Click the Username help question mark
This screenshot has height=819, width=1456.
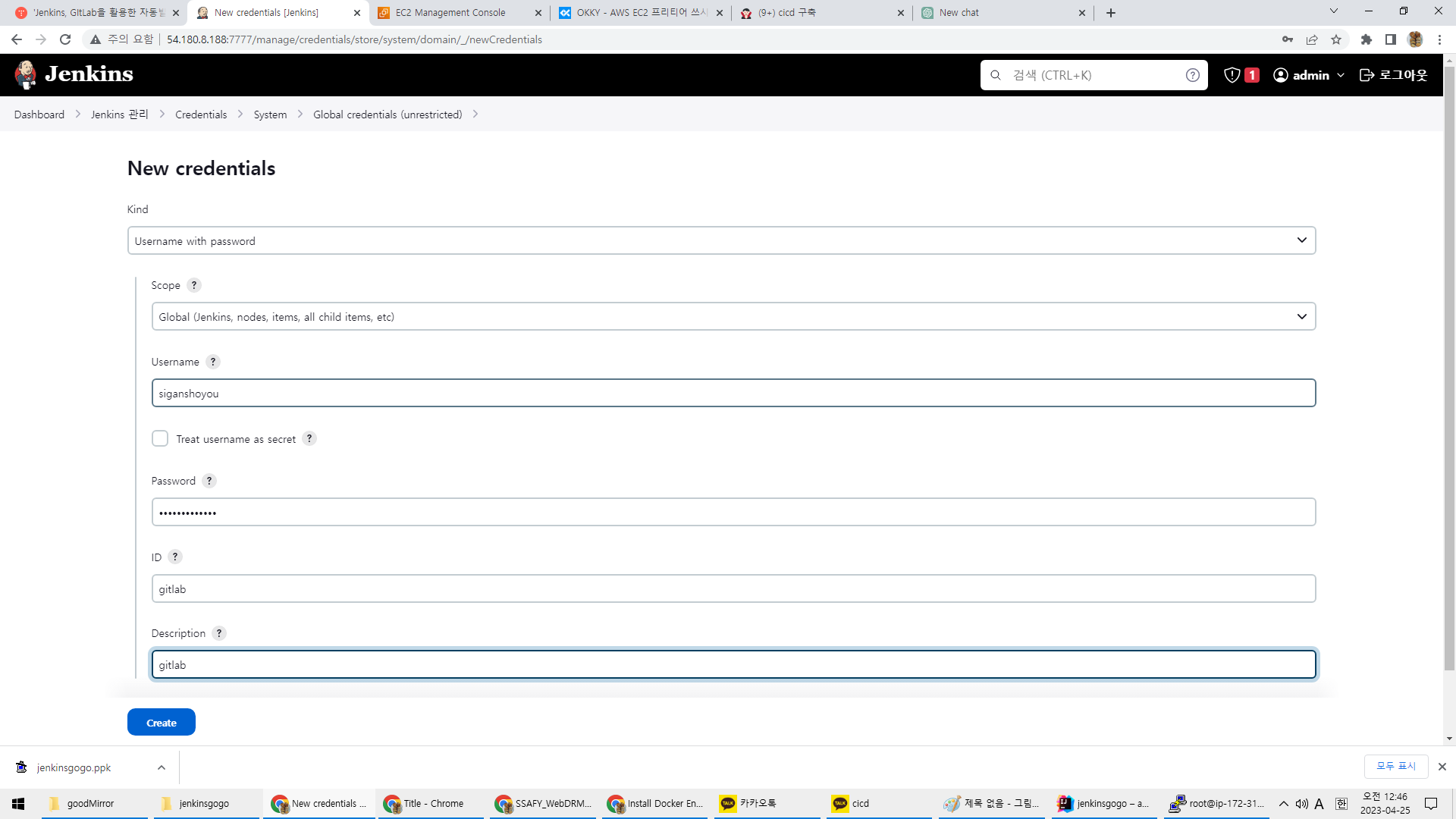[213, 362]
